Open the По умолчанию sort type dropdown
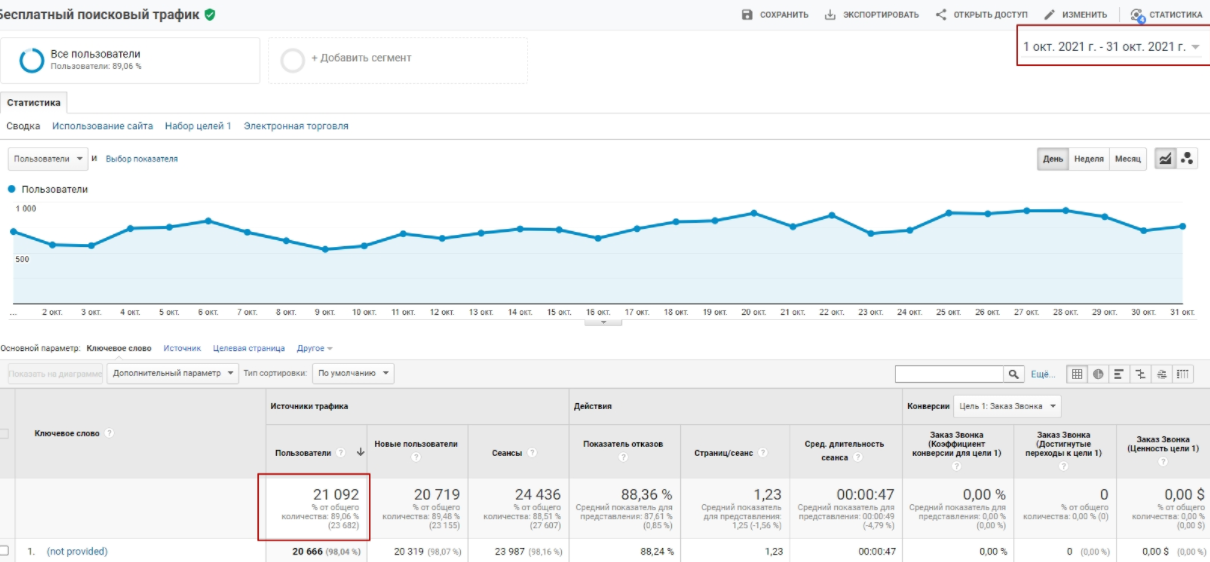The image size is (1210, 562). tap(353, 373)
